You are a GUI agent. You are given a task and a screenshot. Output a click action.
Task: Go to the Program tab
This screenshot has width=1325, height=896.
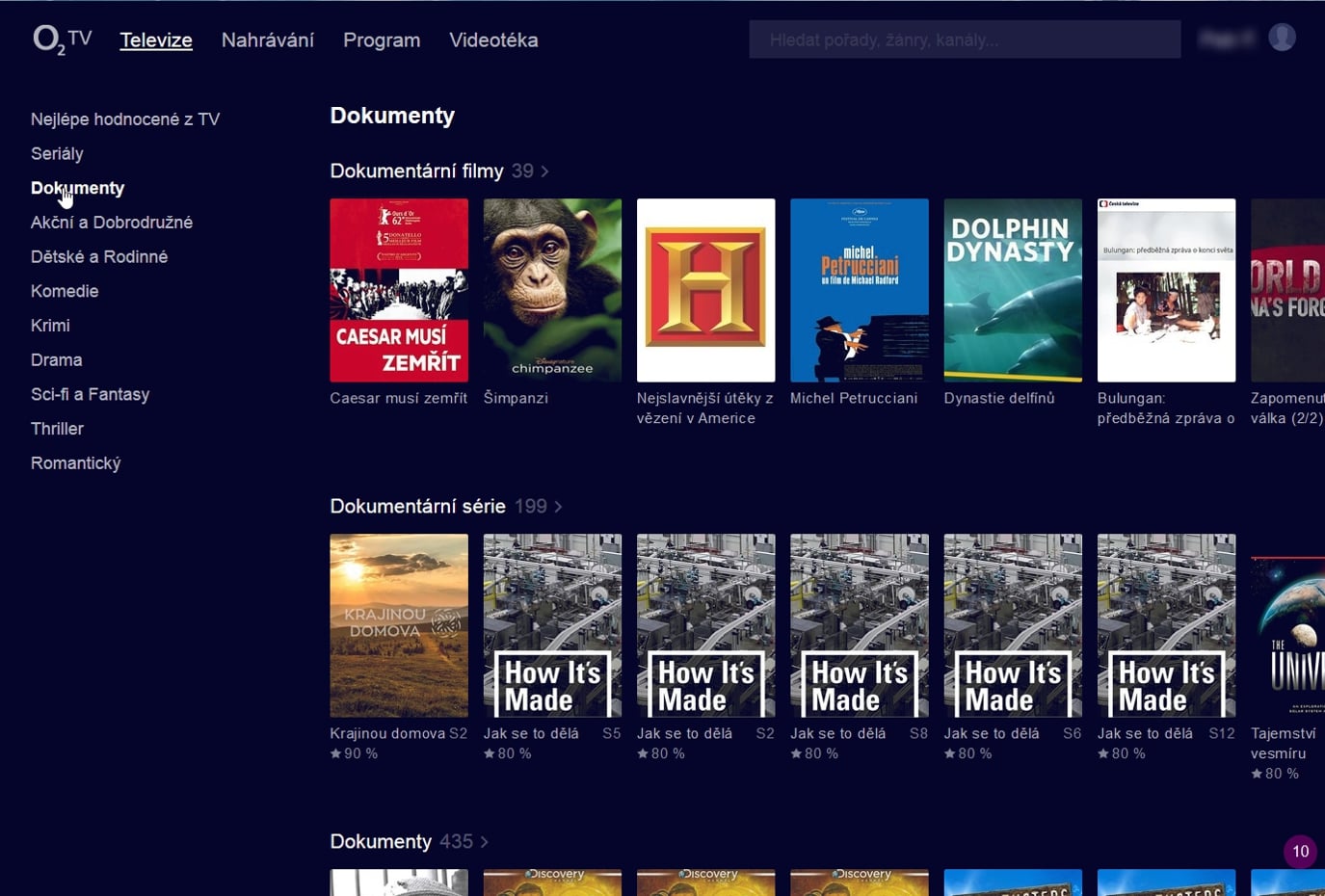(x=382, y=40)
